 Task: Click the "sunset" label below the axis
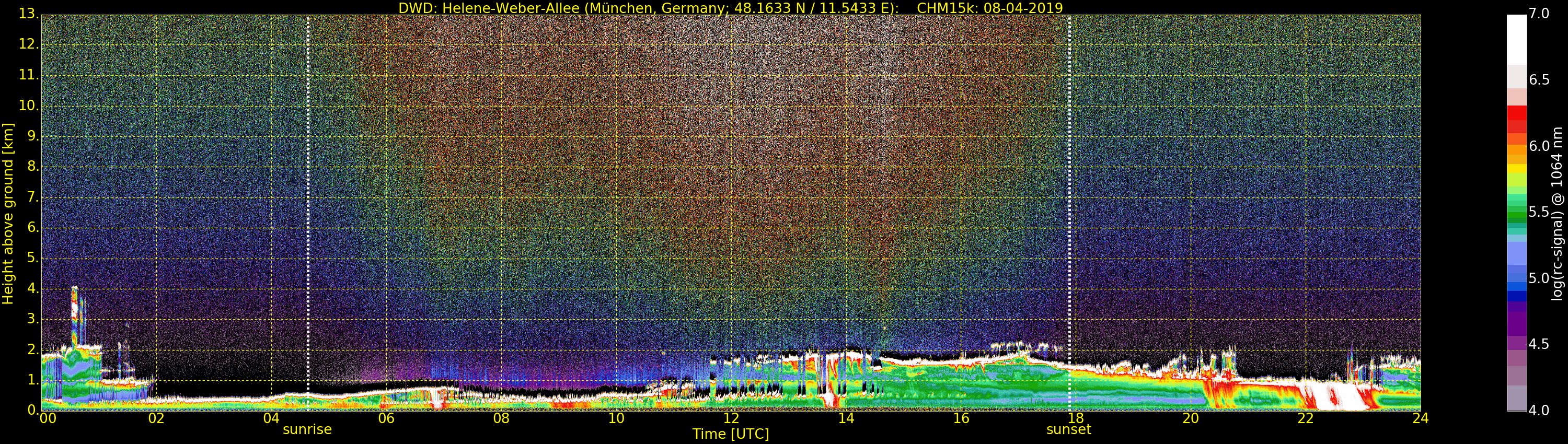(1069, 429)
